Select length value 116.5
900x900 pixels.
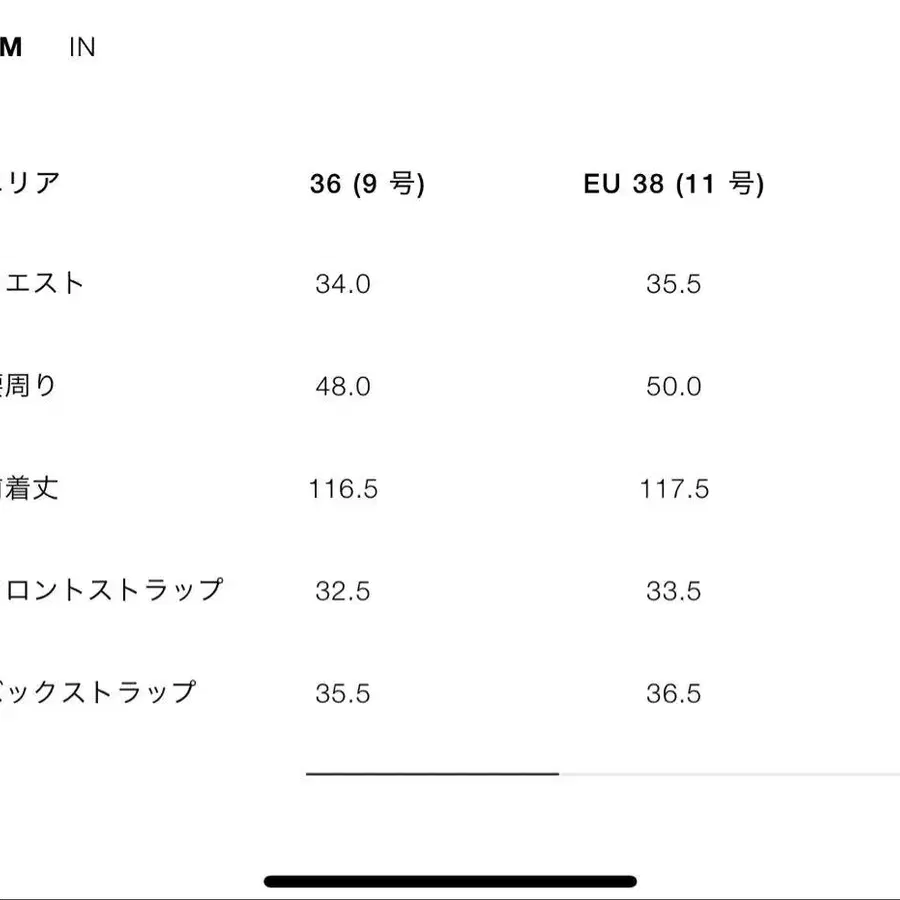pyautogui.click(x=342, y=489)
